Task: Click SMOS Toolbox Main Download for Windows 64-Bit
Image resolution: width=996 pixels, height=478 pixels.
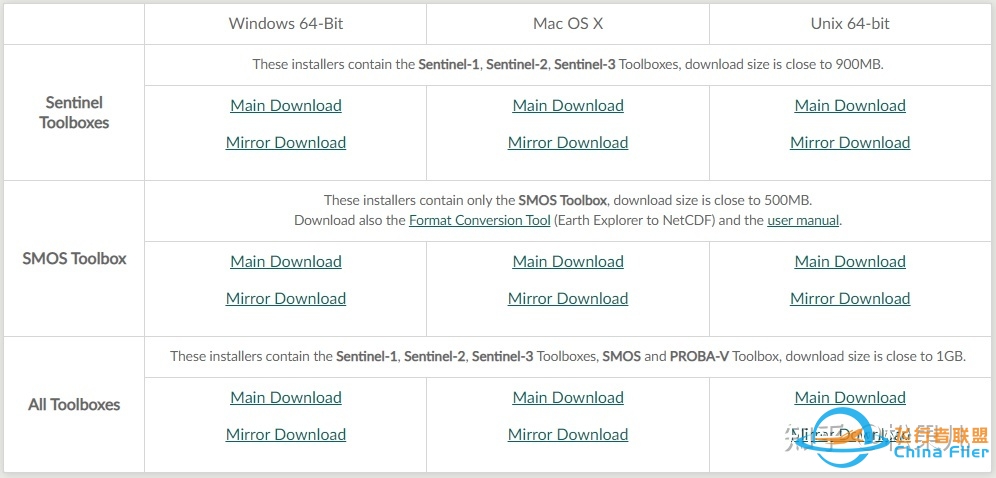Action: click(x=286, y=262)
